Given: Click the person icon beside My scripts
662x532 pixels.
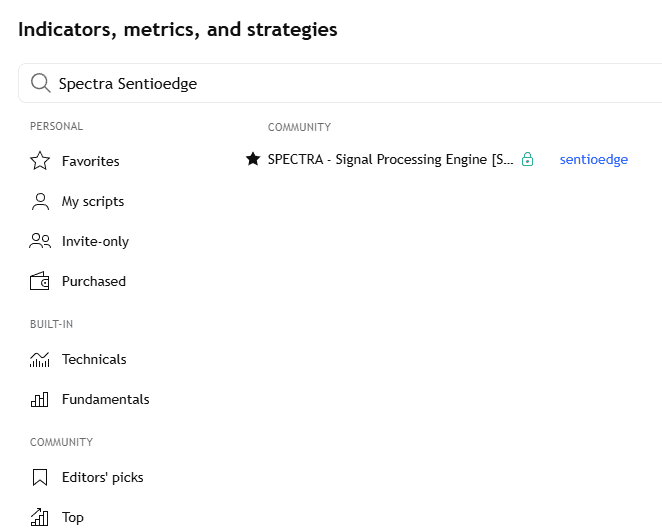Looking at the screenshot, I should tap(40, 201).
